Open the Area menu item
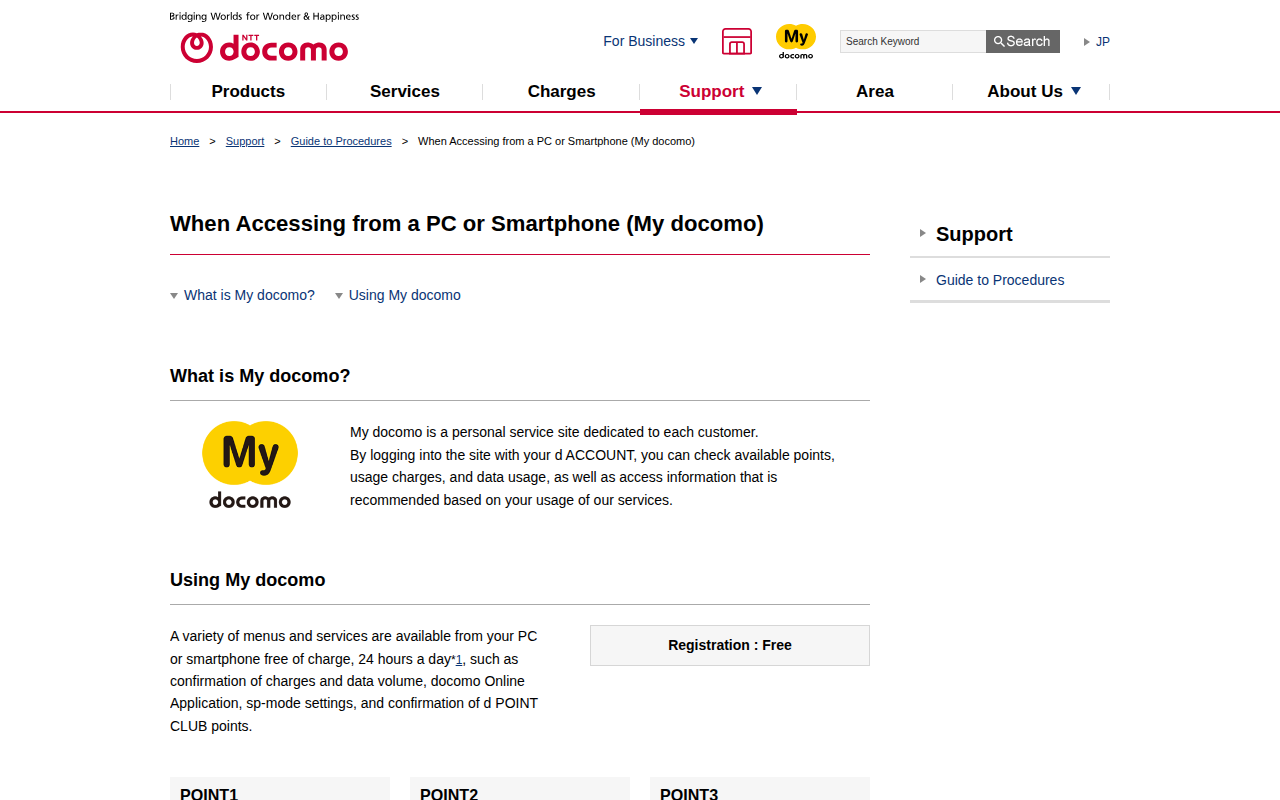Image resolution: width=1280 pixels, height=800 pixels. 875,91
